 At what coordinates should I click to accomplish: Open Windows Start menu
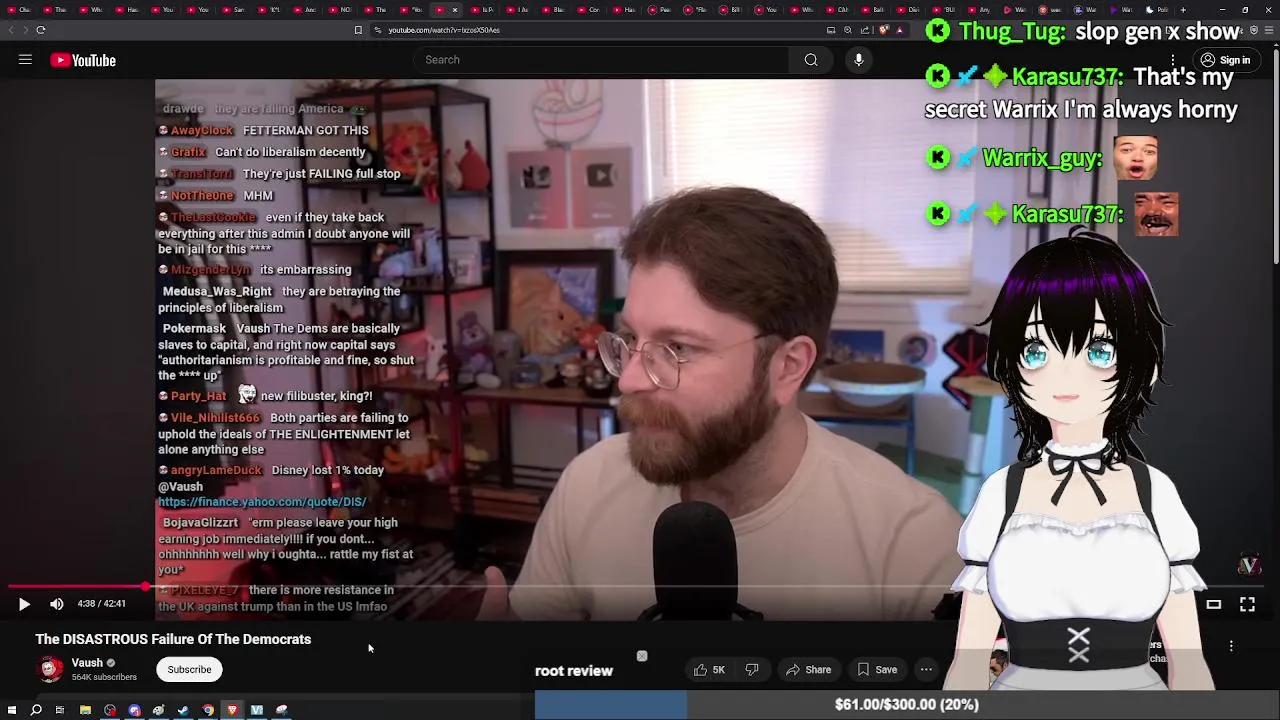tap(12, 710)
